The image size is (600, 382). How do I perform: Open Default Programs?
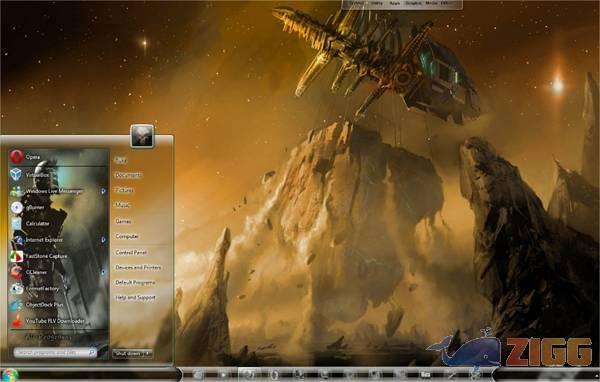click(x=135, y=282)
